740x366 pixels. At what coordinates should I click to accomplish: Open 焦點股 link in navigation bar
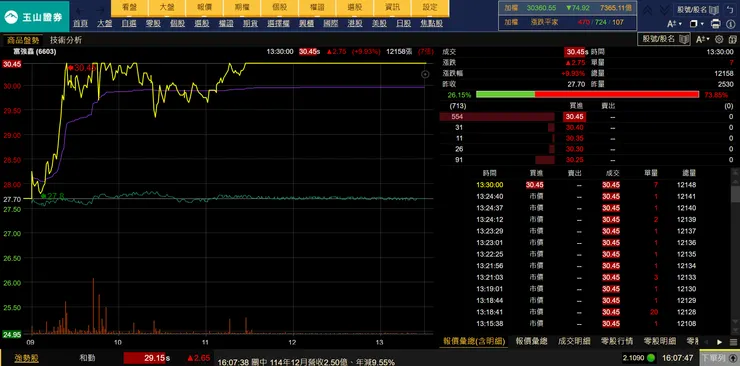click(x=431, y=24)
